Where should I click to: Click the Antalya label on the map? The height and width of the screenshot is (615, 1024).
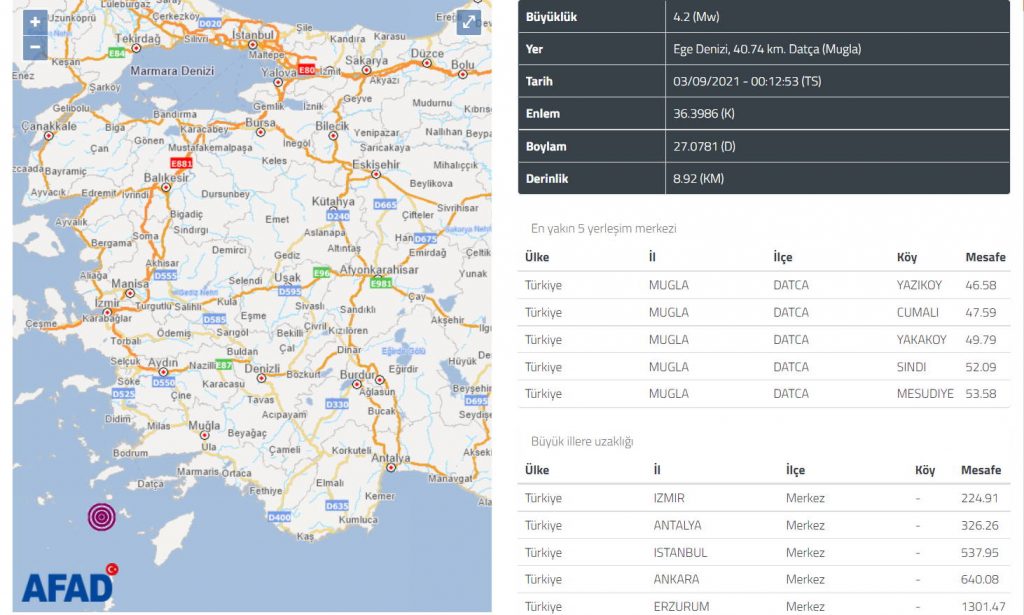[x=389, y=459]
